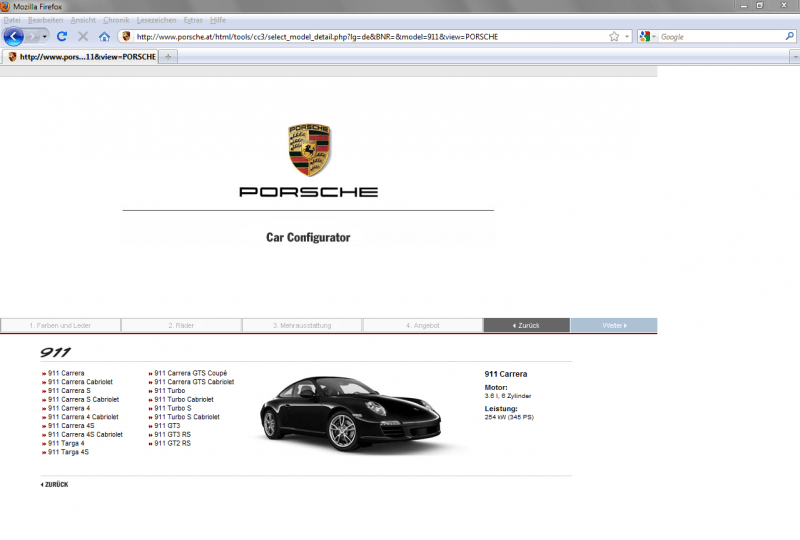Choose the 911 Carrera S link
Image resolution: width=800 pixels, height=540 pixels.
(69, 390)
